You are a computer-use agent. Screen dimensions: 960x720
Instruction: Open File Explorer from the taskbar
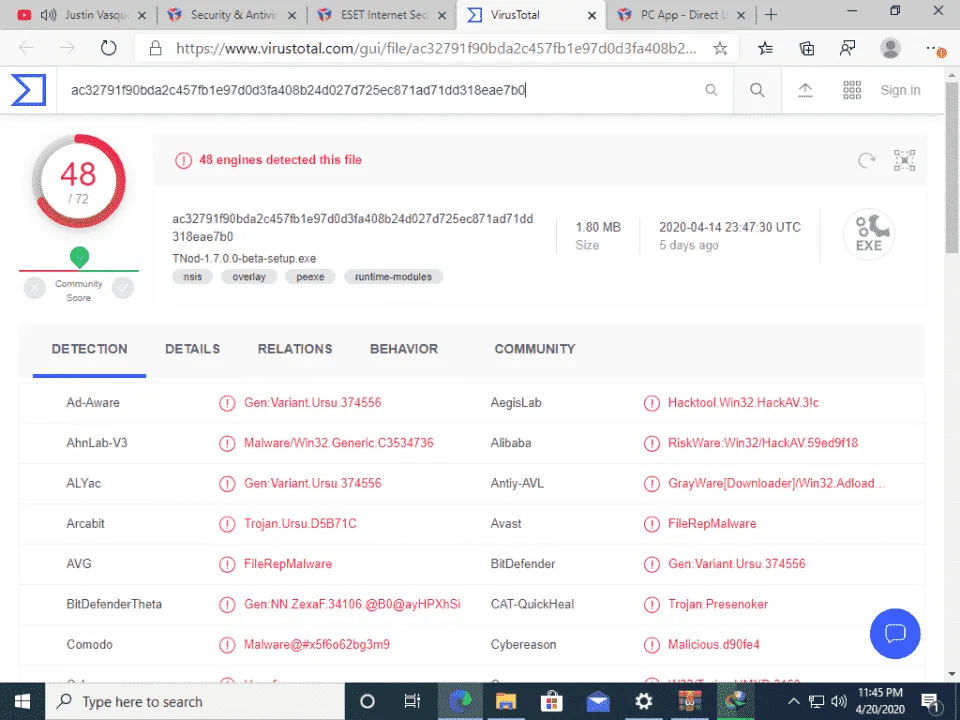pyautogui.click(x=506, y=702)
